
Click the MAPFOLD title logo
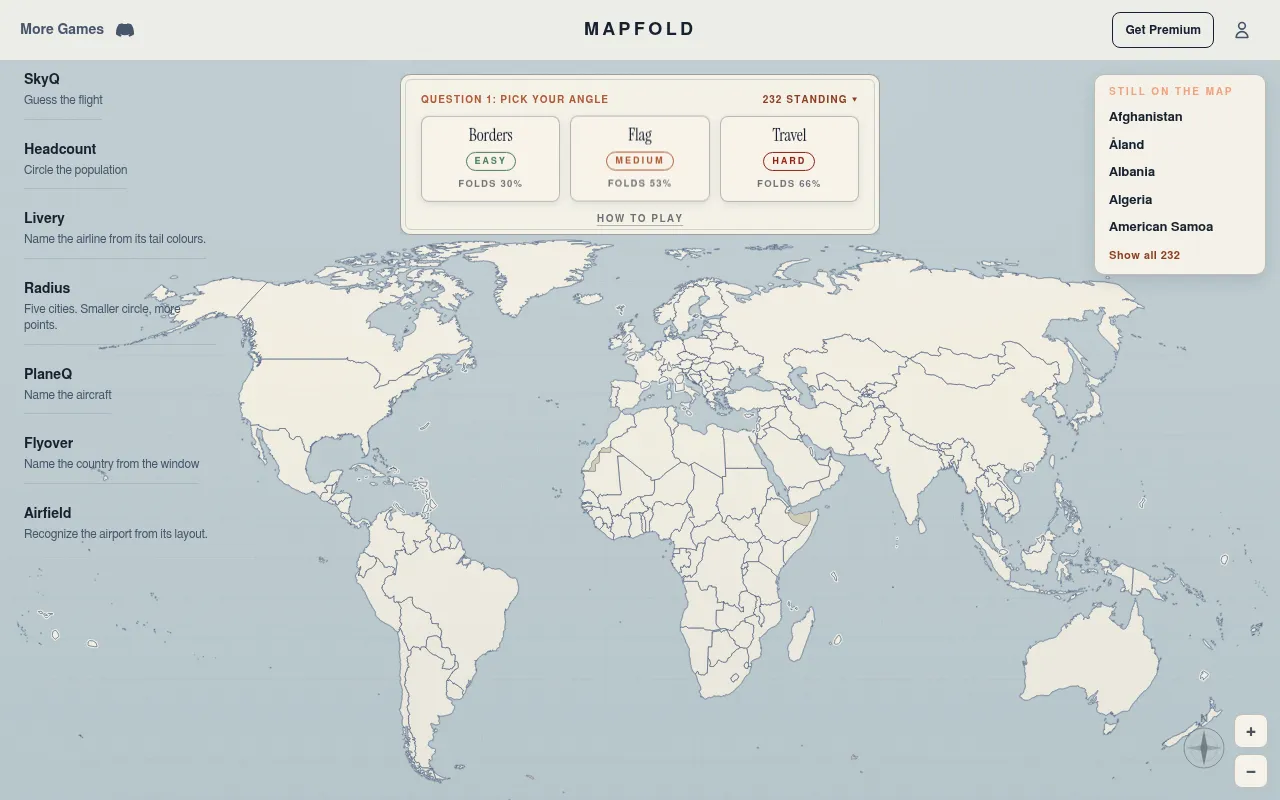640,29
